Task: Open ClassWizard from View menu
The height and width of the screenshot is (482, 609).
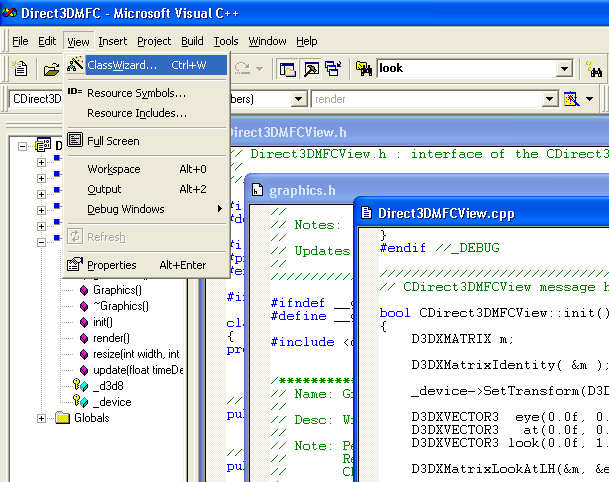Action: [146, 65]
